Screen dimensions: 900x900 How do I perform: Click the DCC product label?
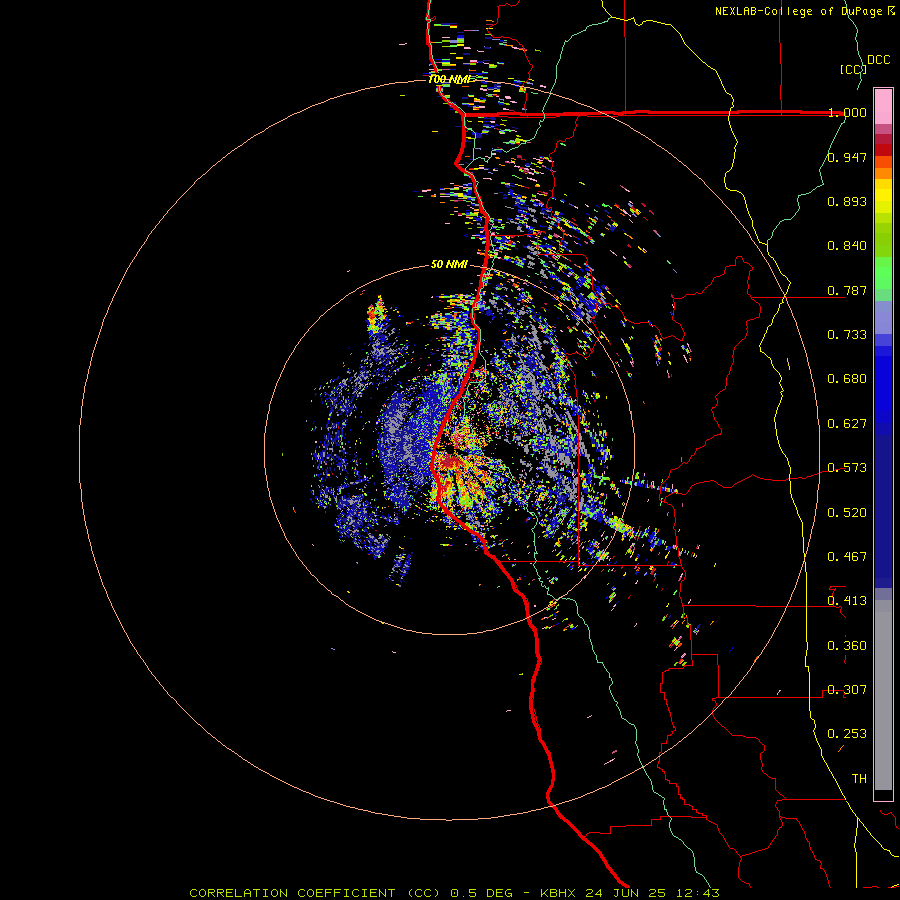tap(878, 60)
